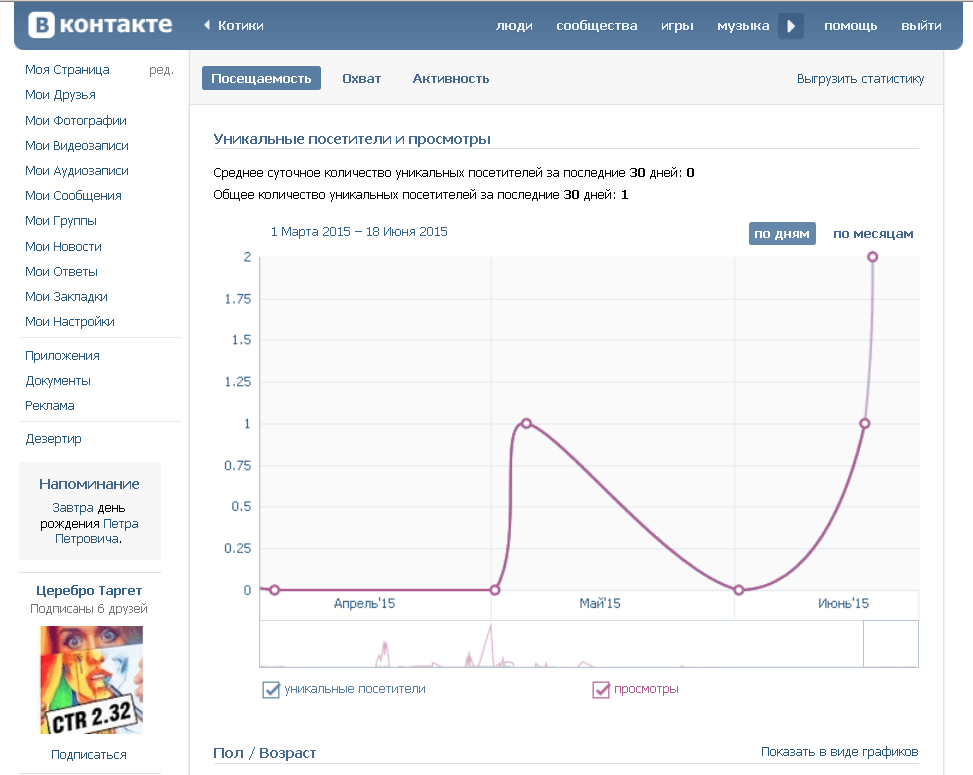Open the date range 1 Марта – 18 Июня
This screenshot has width=973, height=775.
point(359,232)
